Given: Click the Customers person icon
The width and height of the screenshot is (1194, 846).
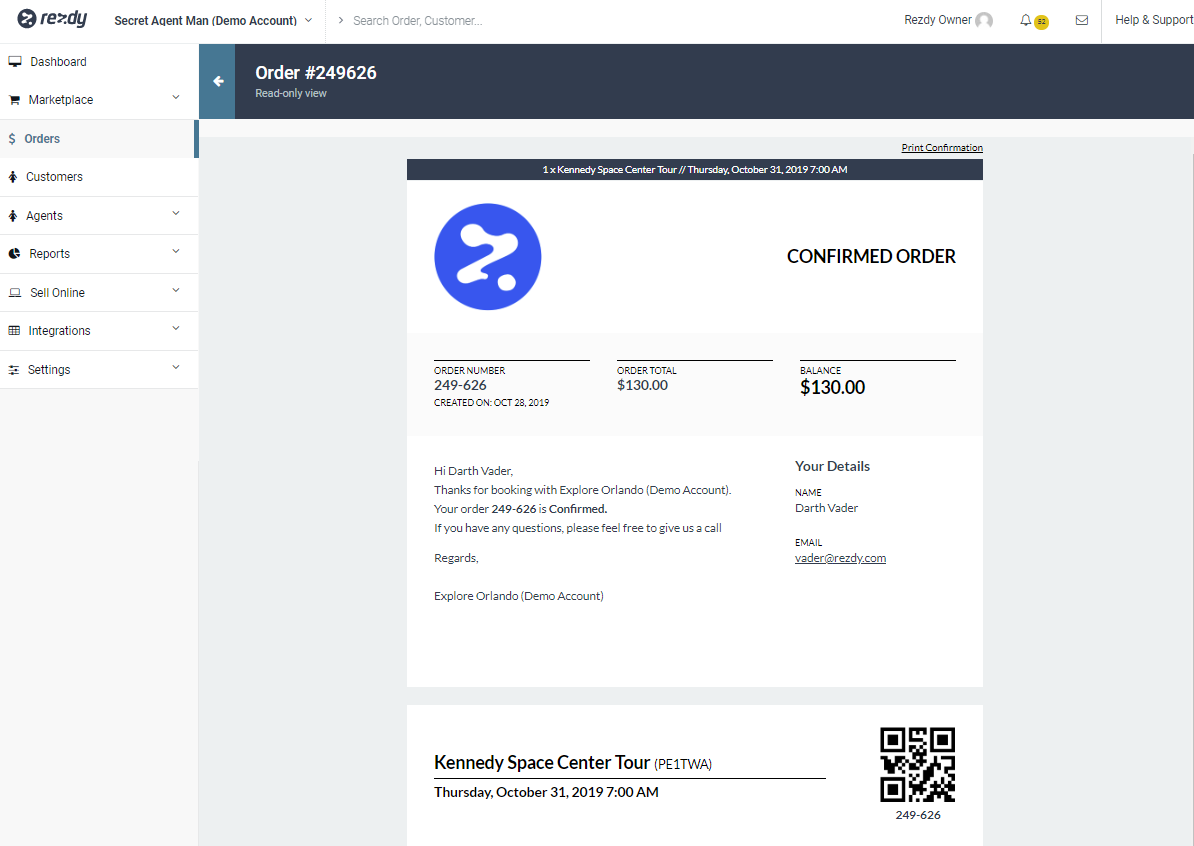Looking at the screenshot, I should [x=12, y=177].
